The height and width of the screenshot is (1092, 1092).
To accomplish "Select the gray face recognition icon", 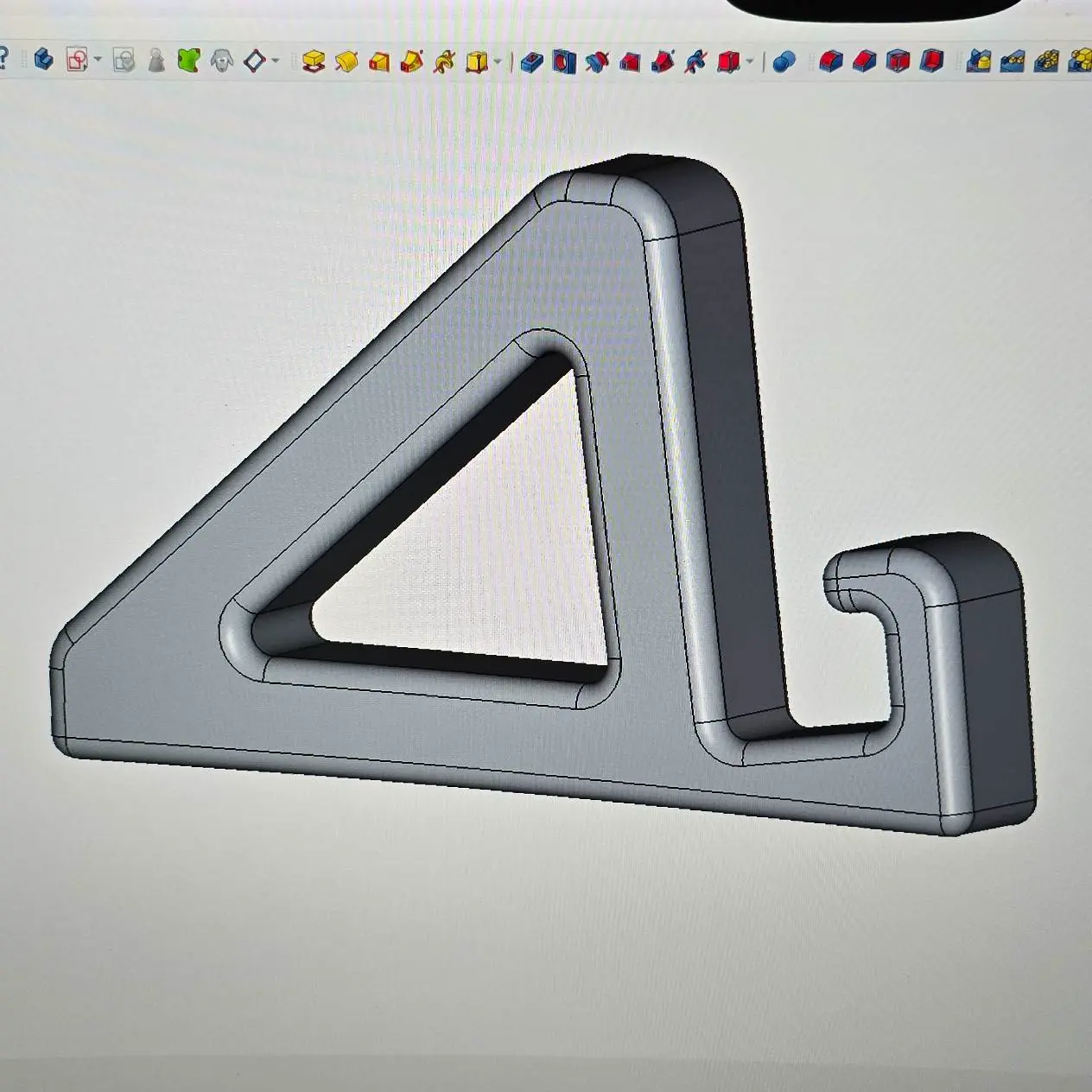I will 220,61.
